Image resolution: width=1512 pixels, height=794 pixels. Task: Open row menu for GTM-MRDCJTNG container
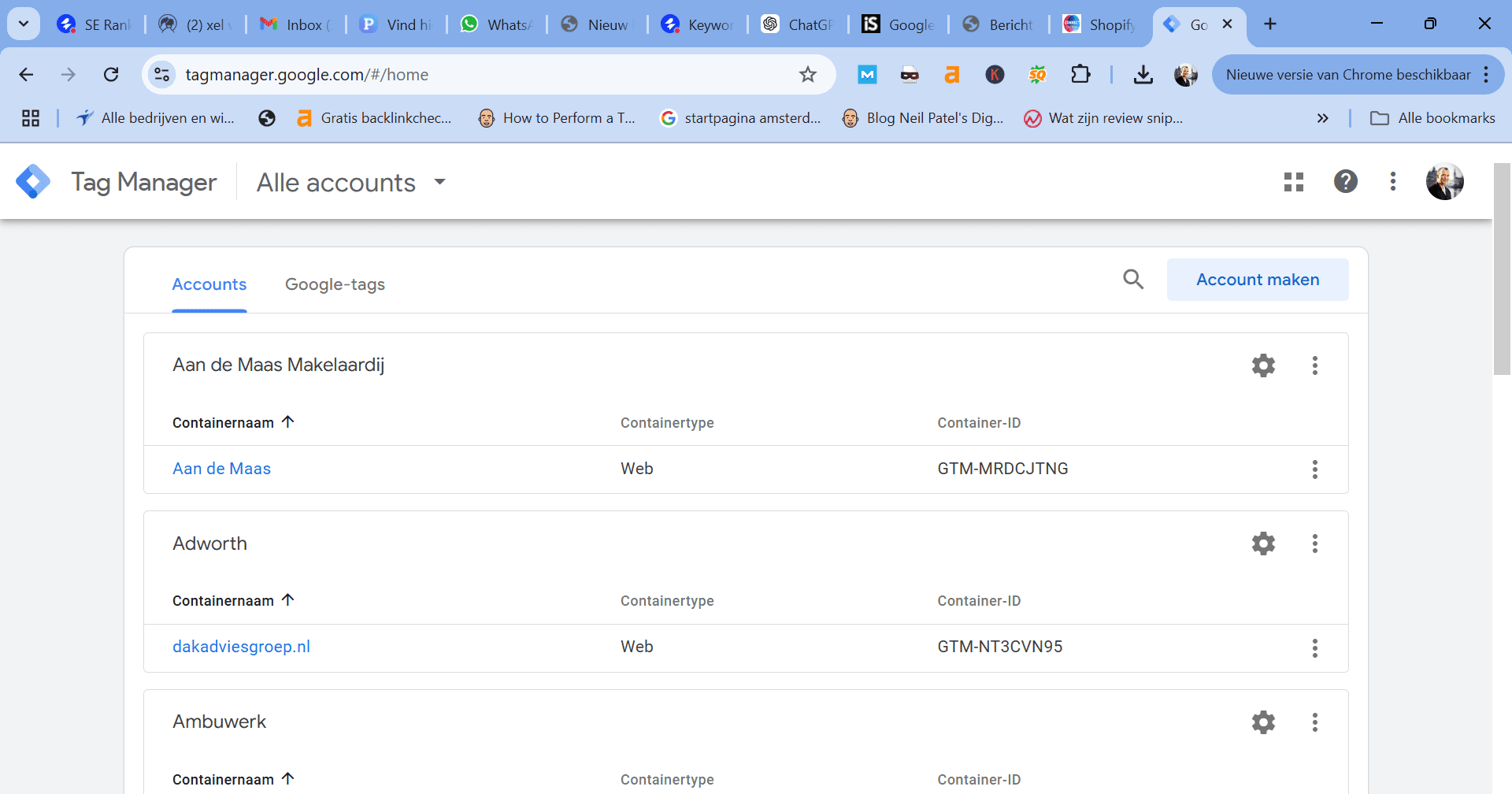[1314, 469]
